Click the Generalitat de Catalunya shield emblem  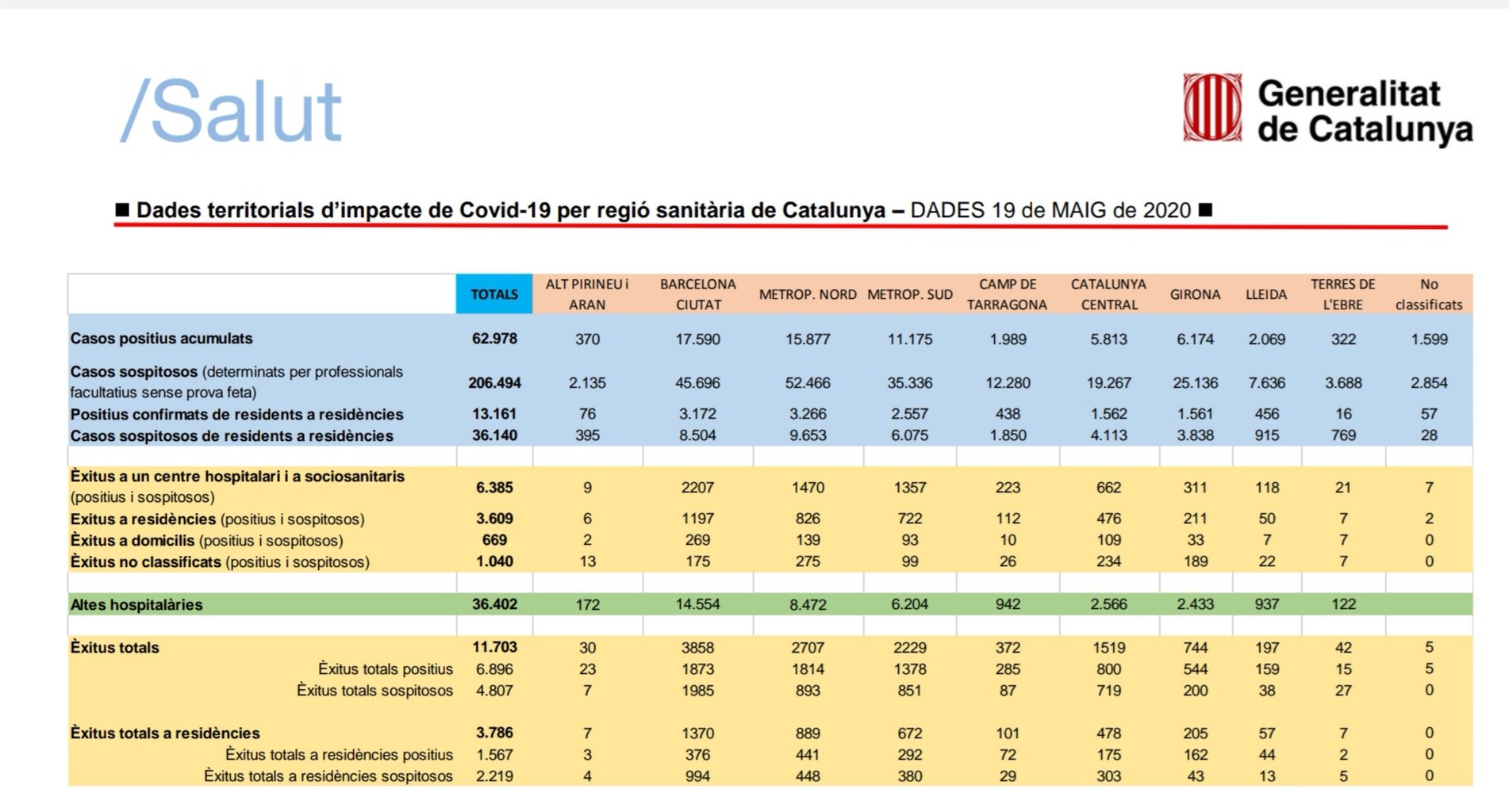(x=1211, y=108)
